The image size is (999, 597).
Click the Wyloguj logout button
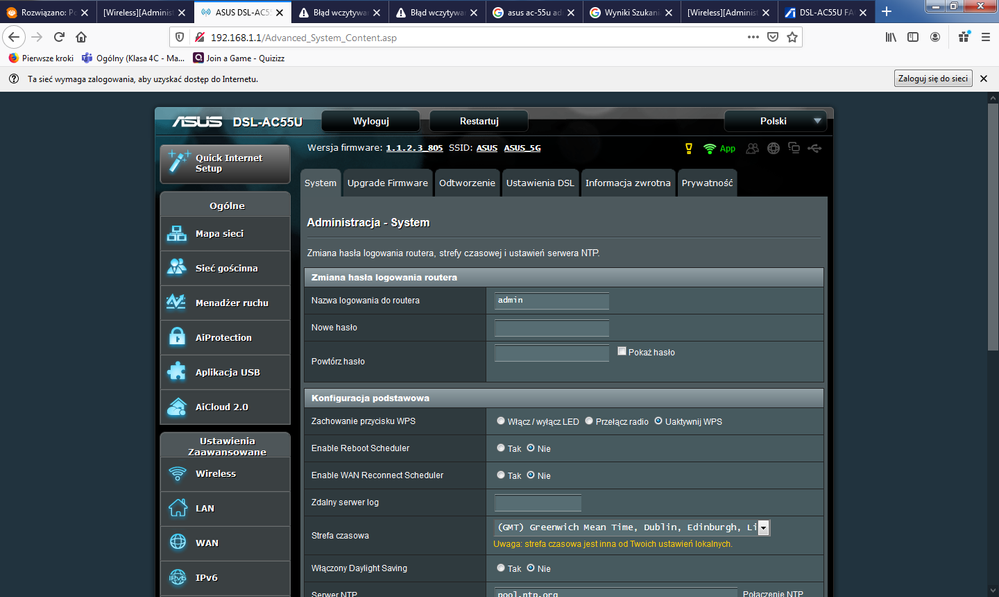tap(371, 121)
